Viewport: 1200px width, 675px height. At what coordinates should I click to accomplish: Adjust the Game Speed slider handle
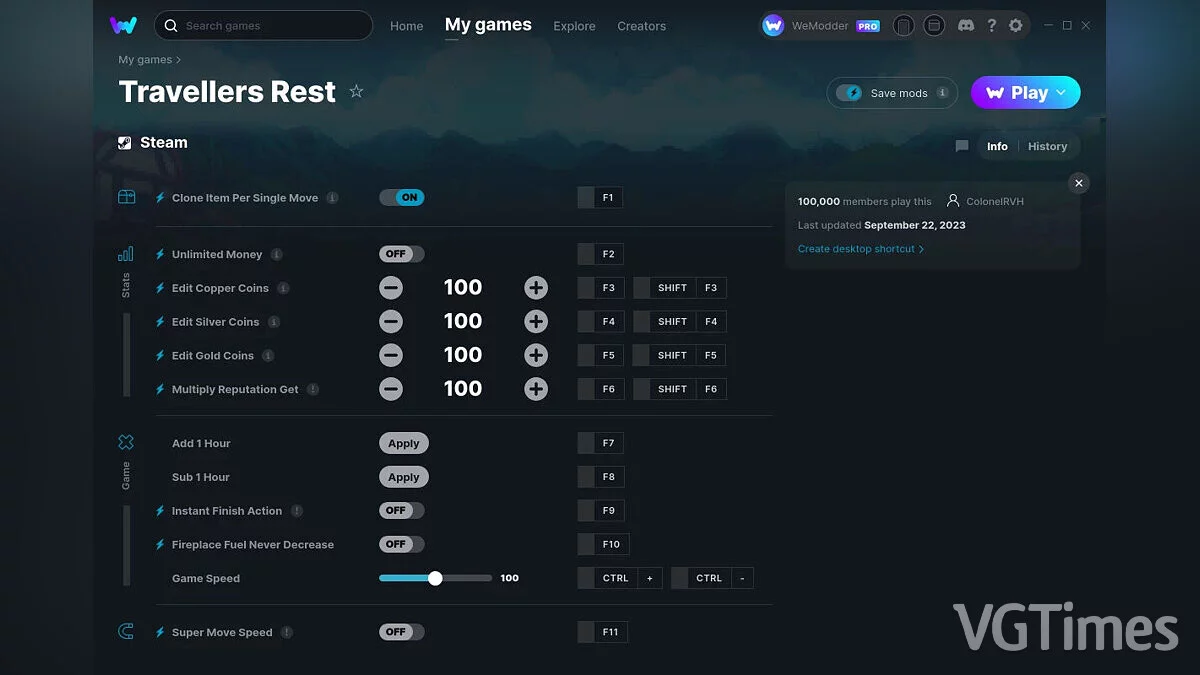pos(435,578)
